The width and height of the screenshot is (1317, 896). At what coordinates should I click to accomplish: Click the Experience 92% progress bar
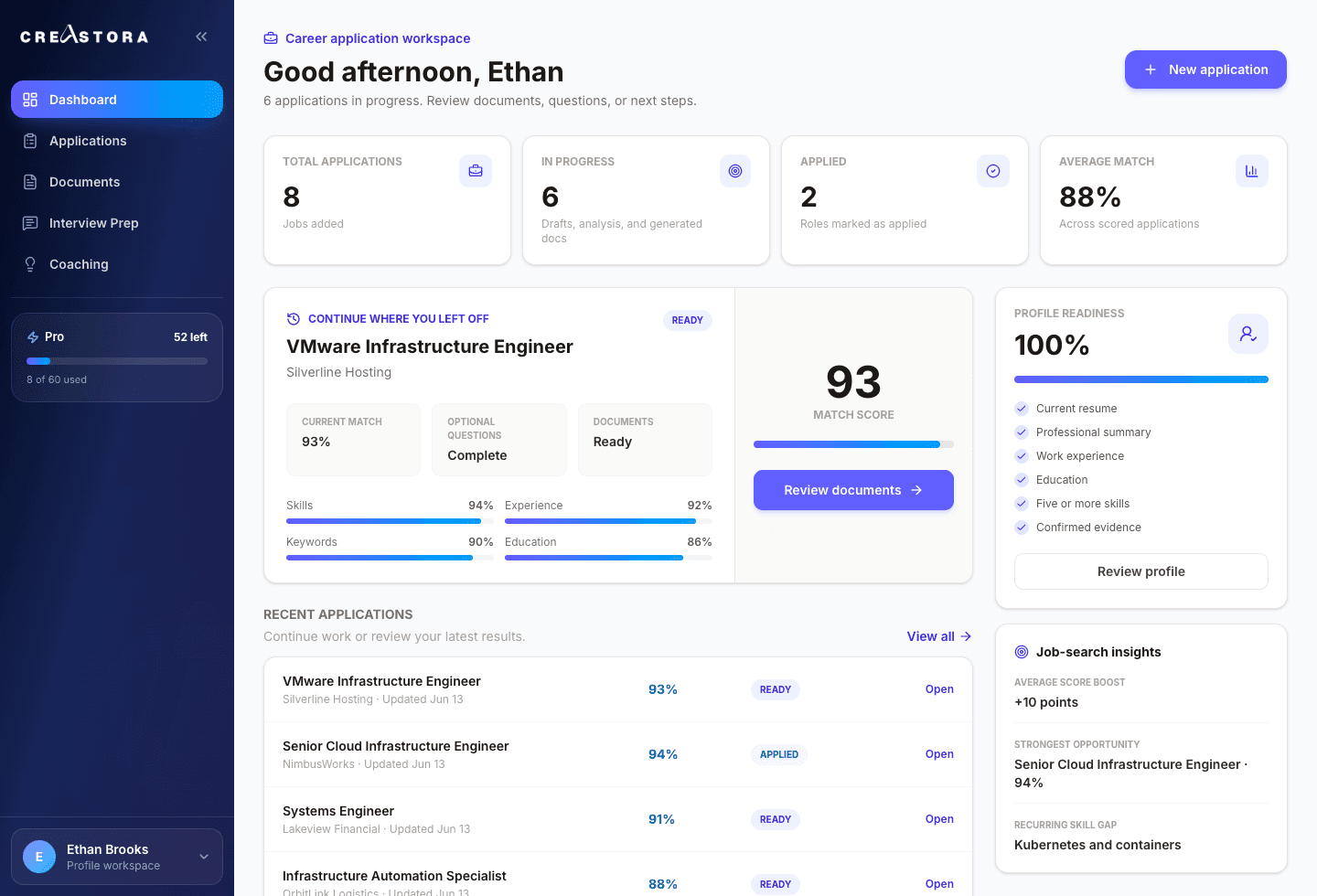(x=608, y=521)
